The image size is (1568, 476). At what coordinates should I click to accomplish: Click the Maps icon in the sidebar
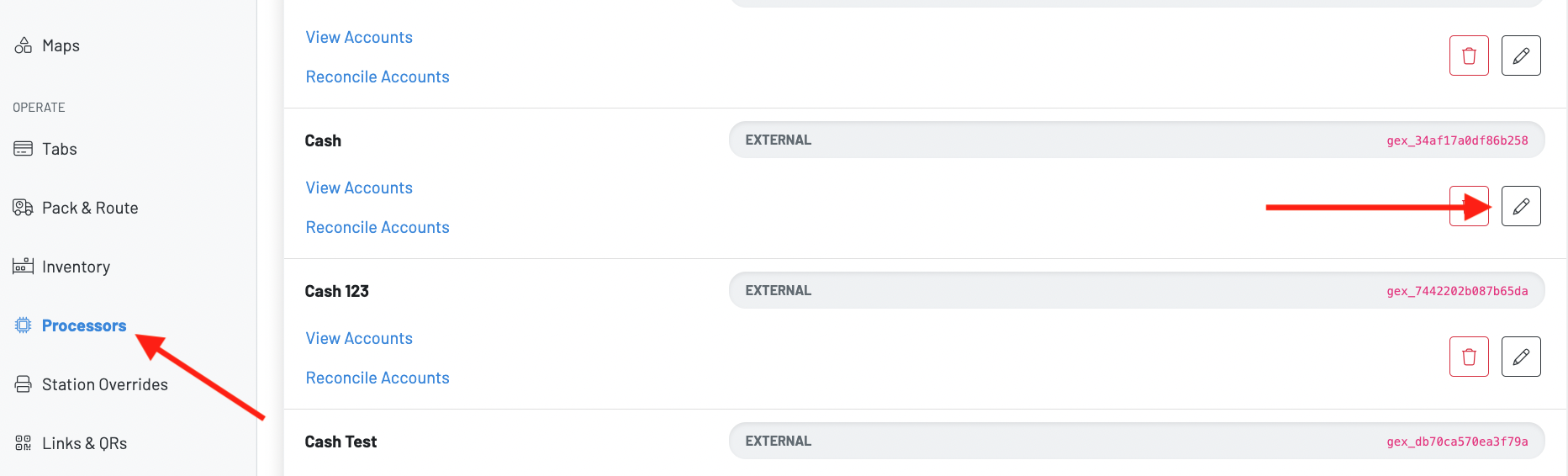pos(24,45)
